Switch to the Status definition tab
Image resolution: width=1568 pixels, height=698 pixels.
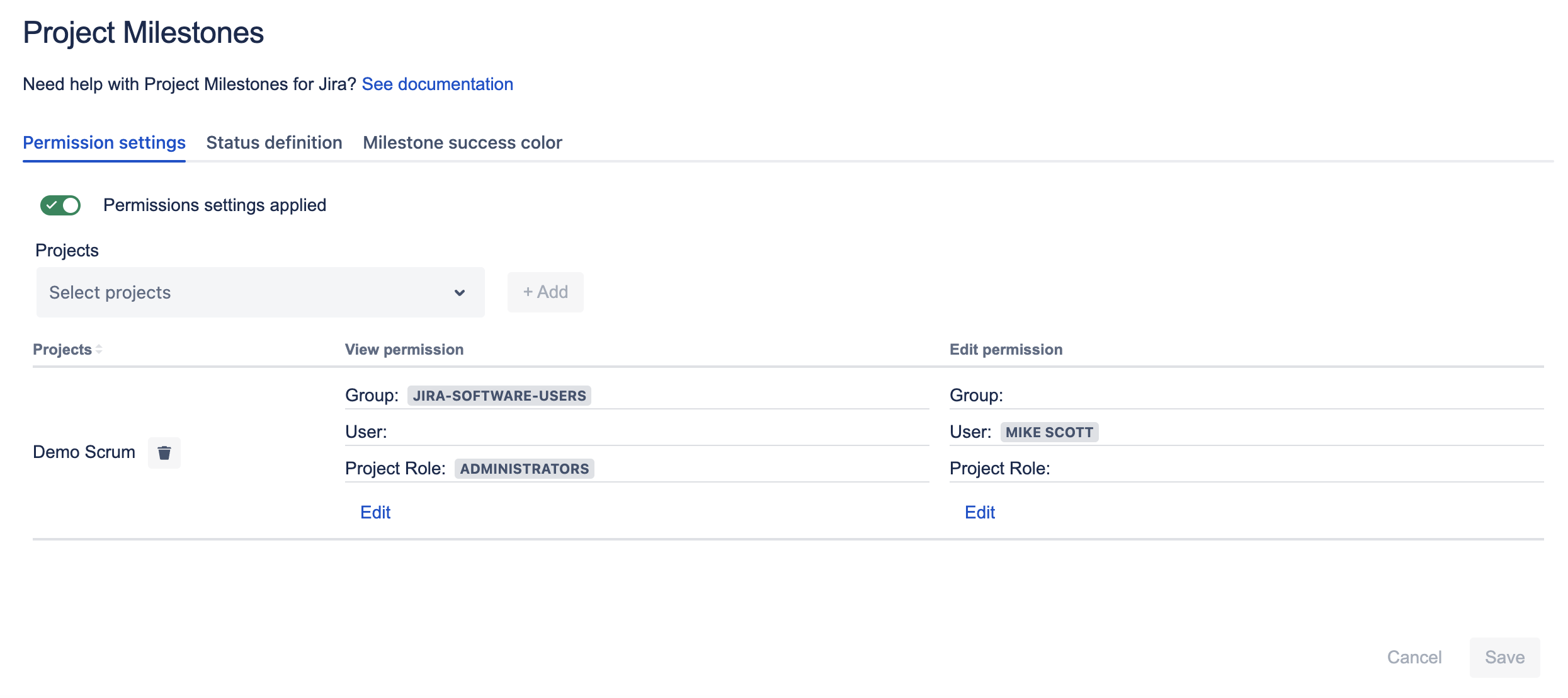click(273, 142)
